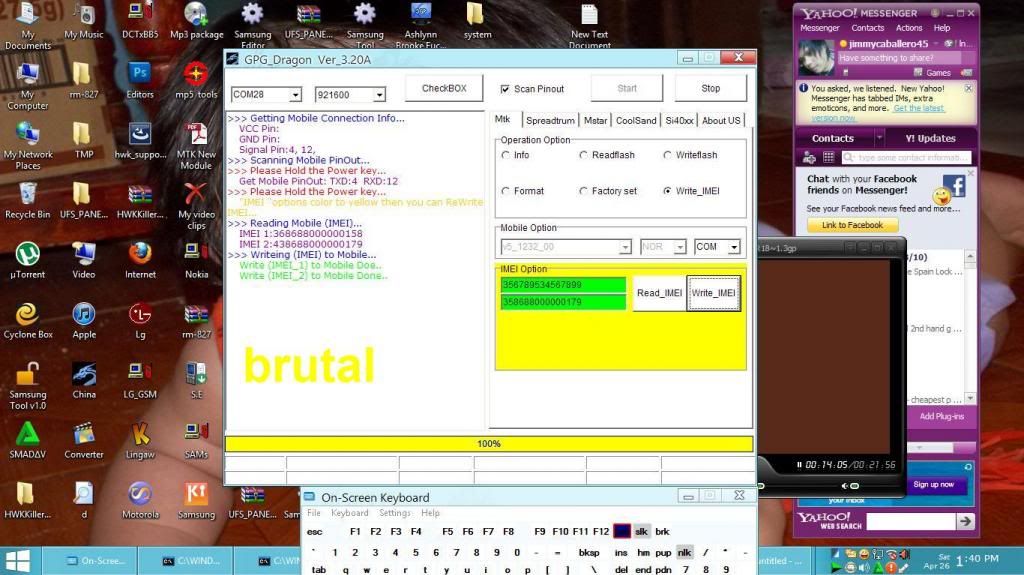Uncheck the Scan Pinout checkbox

click(x=505, y=89)
